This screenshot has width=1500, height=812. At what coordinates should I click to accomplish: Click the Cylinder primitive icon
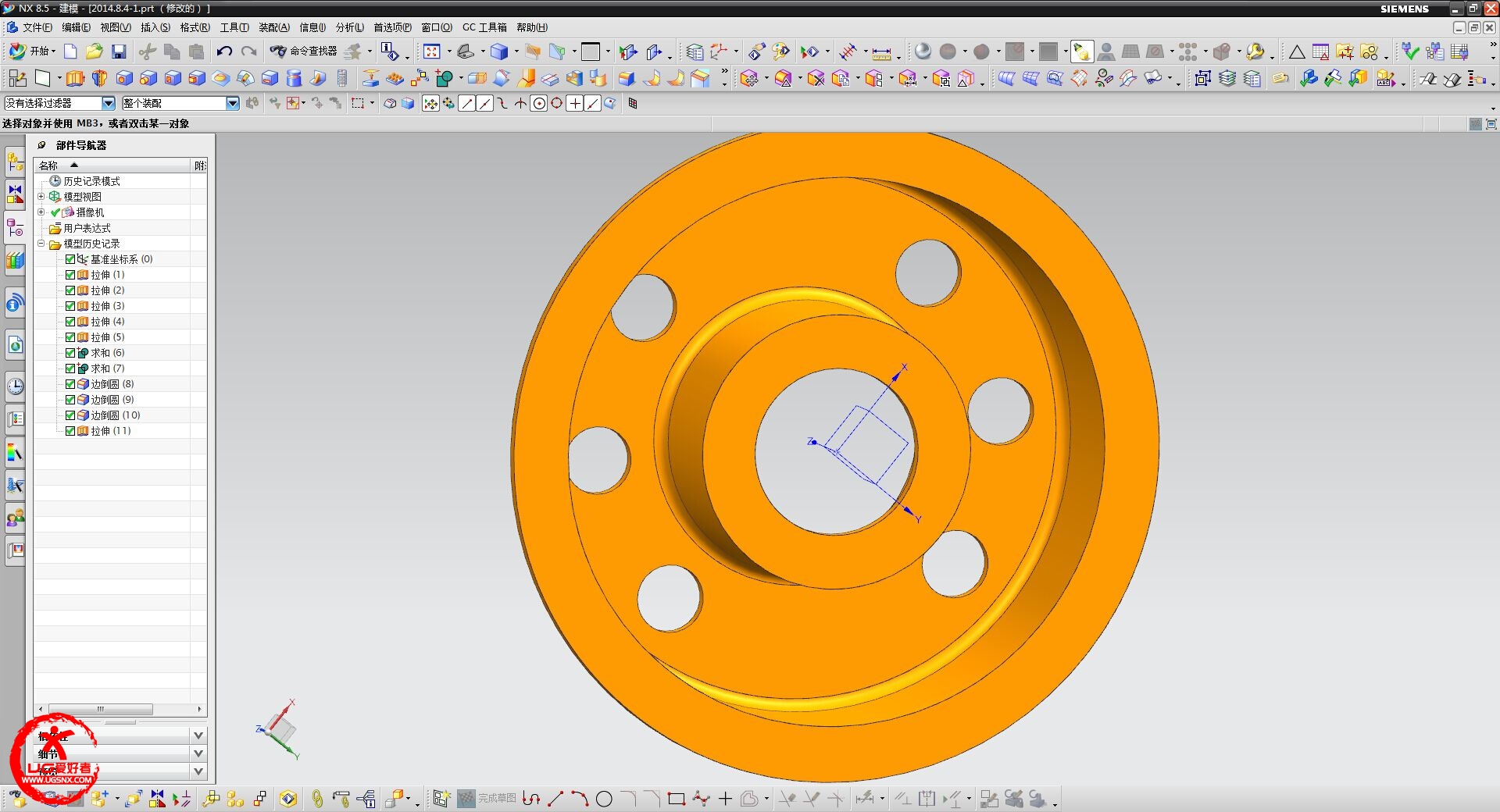(294, 78)
